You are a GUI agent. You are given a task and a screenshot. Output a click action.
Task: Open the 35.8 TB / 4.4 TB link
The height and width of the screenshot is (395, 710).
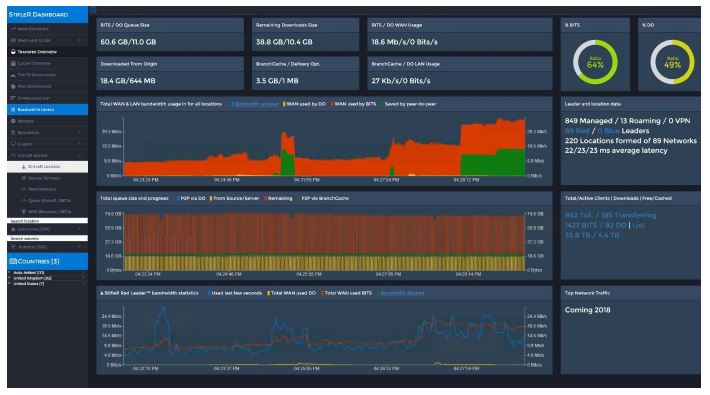coord(592,235)
